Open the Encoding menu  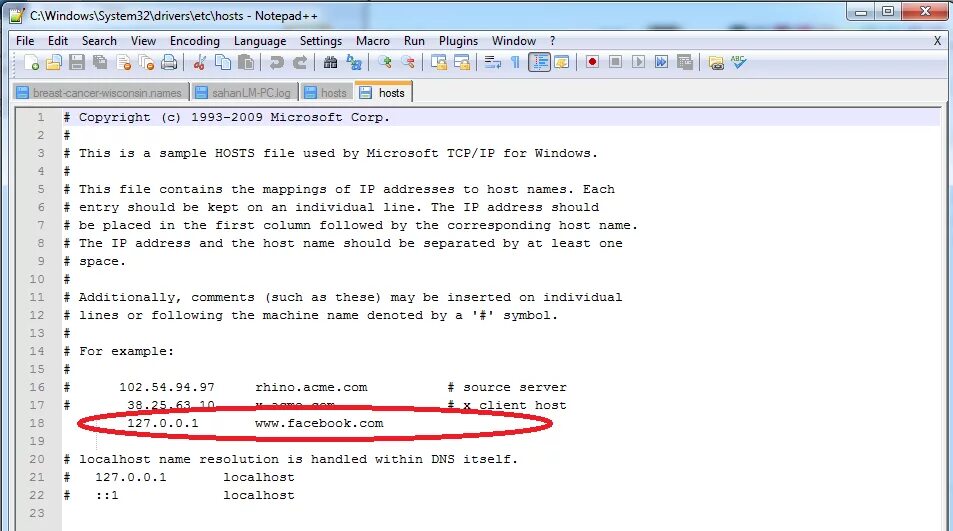pyautogui.click(x=194, y=41)
